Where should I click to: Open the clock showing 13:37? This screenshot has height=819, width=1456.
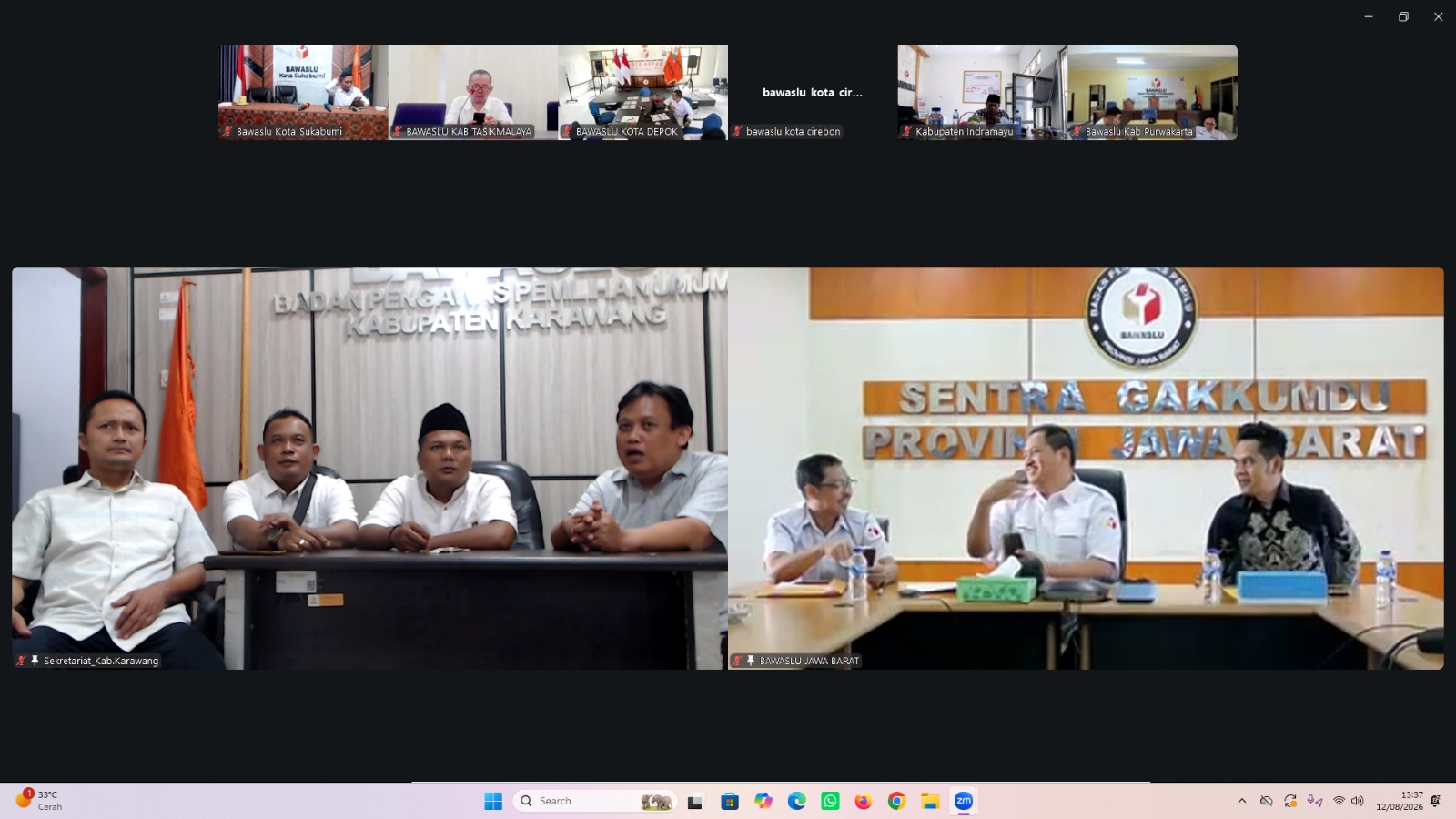[x=1400, y=801]
